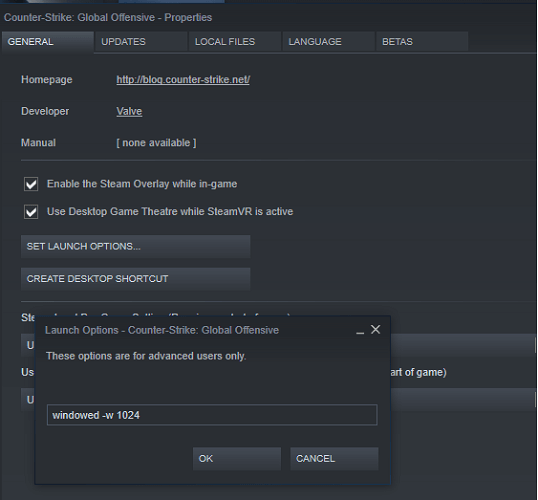
Task: Minimize the Launch Options dialog
Action: [x=360, y=332]
